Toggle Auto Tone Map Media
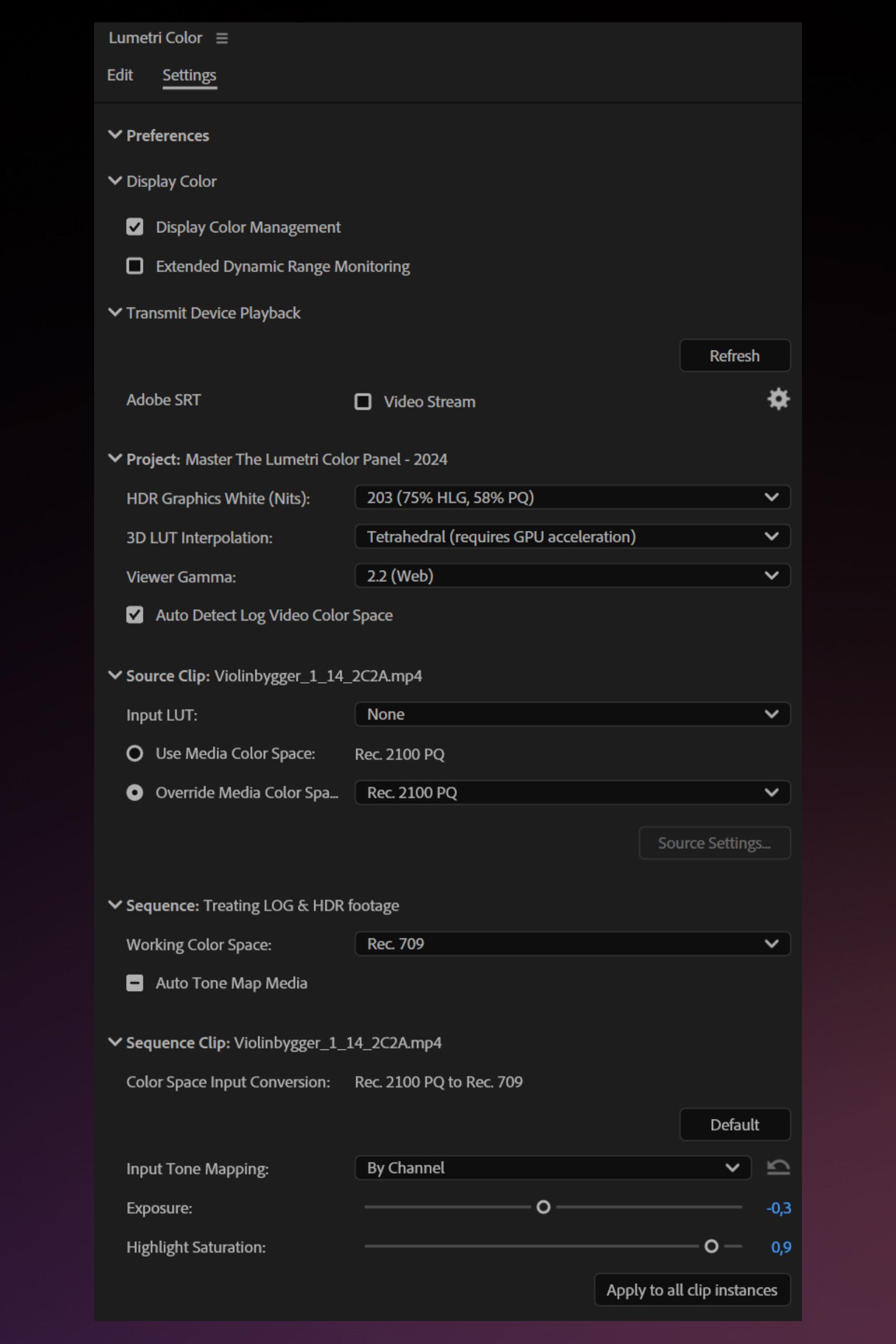896x1344 pixels. click(135, 983)
